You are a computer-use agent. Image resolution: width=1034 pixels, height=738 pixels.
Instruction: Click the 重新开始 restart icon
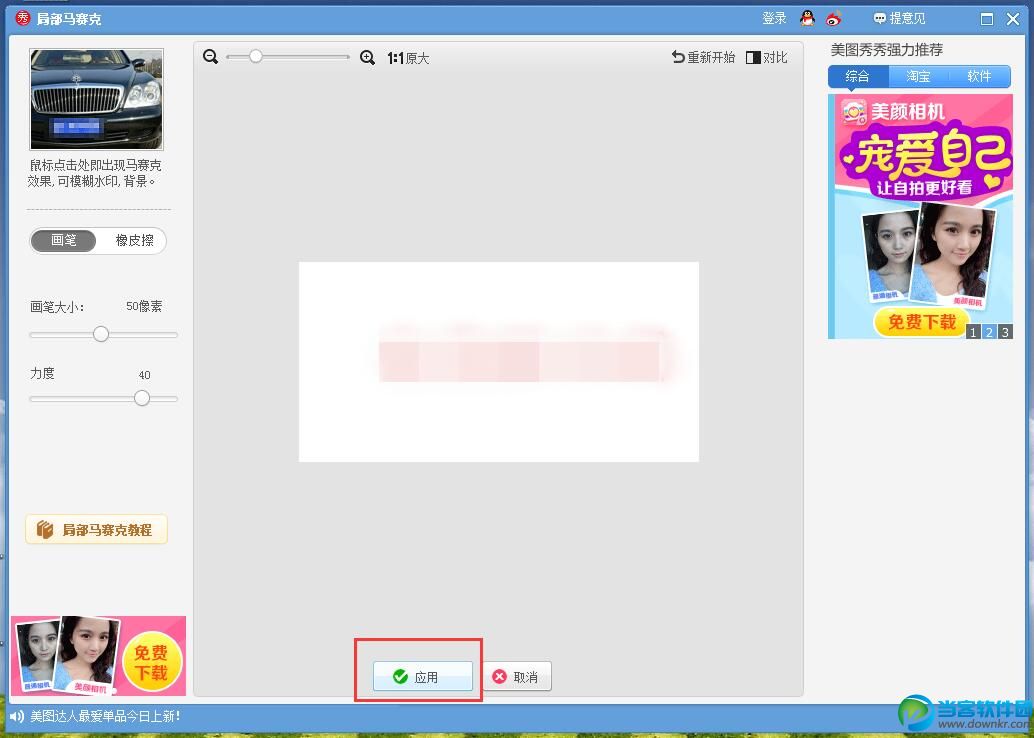pos(679,58)
